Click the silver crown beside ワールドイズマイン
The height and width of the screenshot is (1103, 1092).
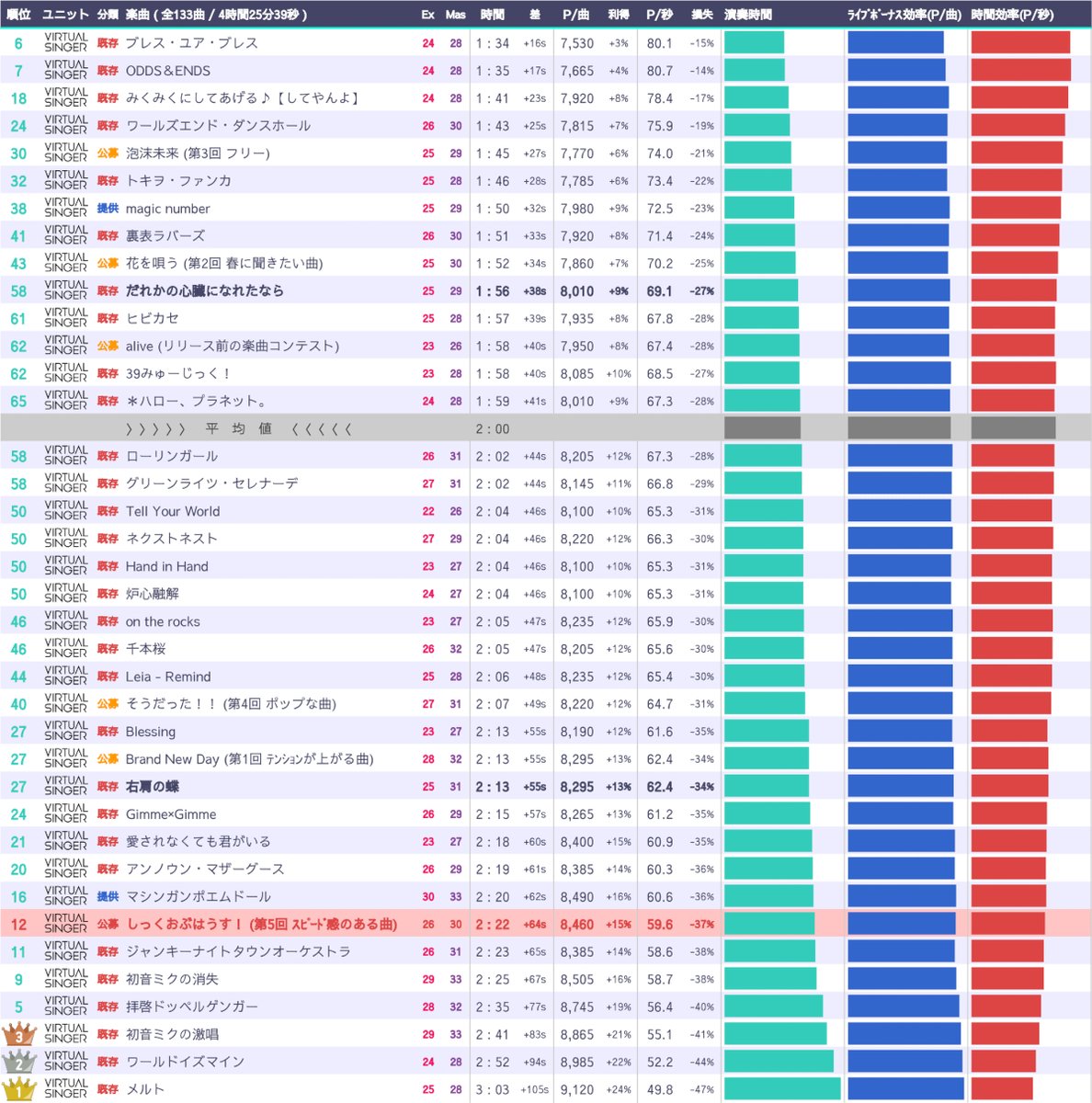[x=18, y=1062]
